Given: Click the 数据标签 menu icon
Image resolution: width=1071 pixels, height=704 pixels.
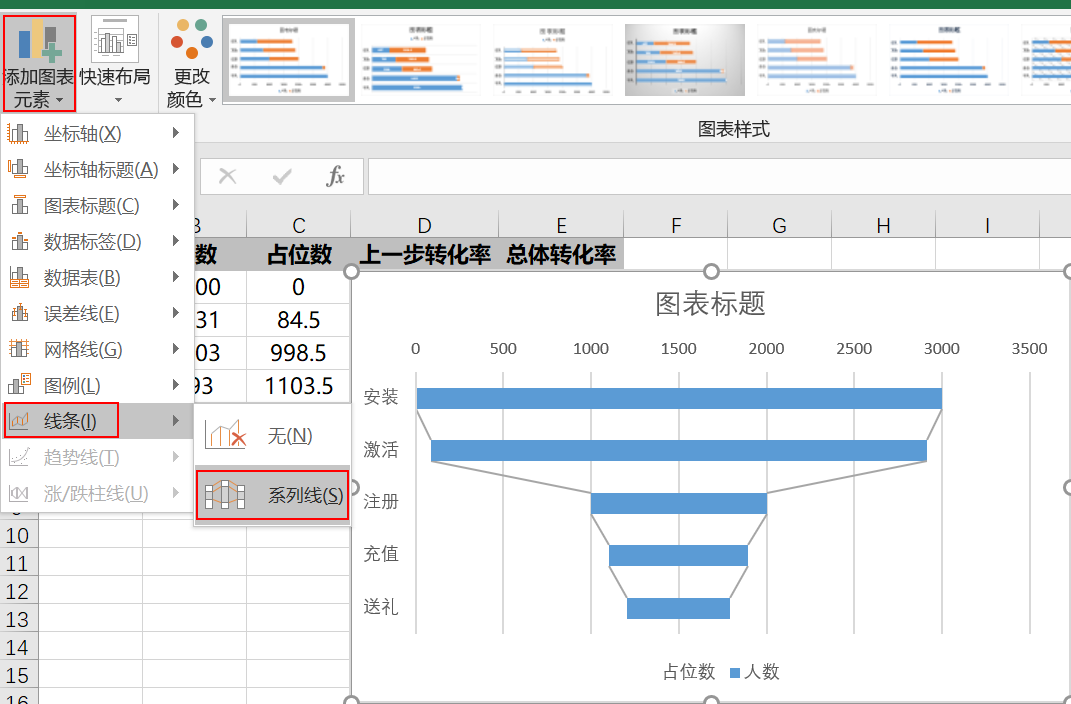Looking at the screenshot, I should click(19, 241).
